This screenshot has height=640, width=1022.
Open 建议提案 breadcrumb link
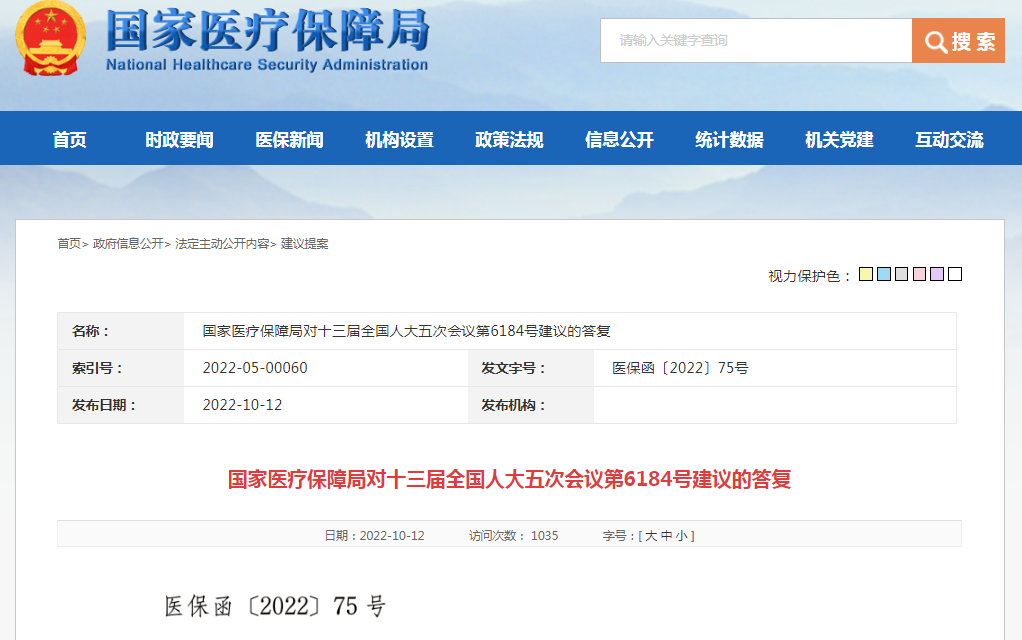(304, 244)
